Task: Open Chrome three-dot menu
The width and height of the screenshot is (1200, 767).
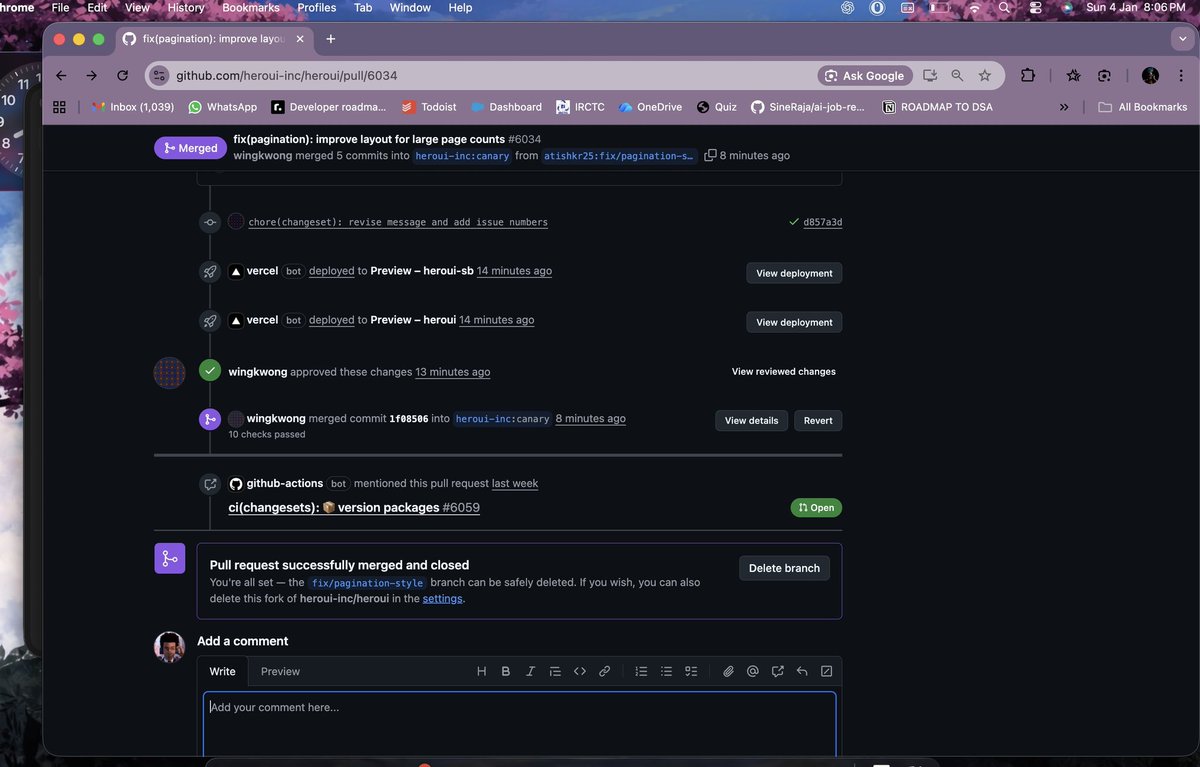Action: coord(1179,76)
